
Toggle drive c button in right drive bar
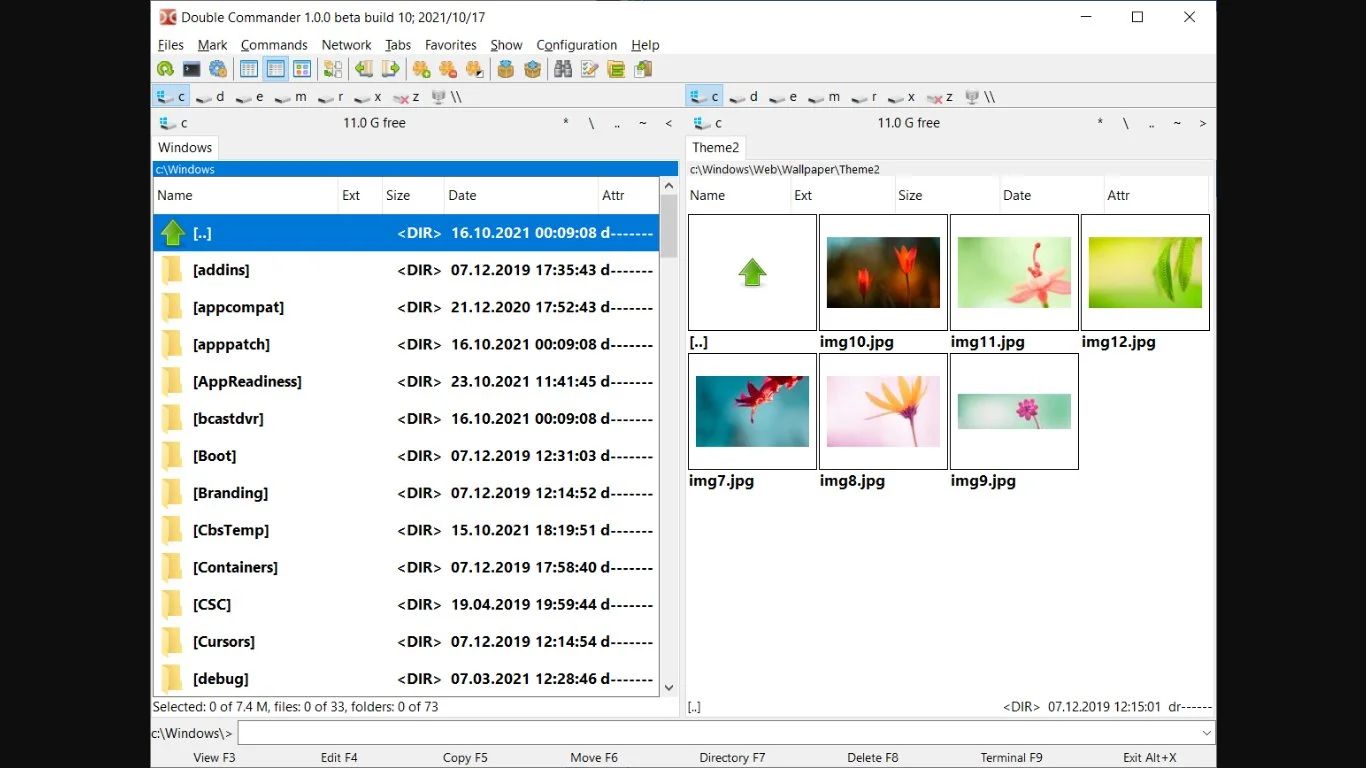(x=704, y=97)
